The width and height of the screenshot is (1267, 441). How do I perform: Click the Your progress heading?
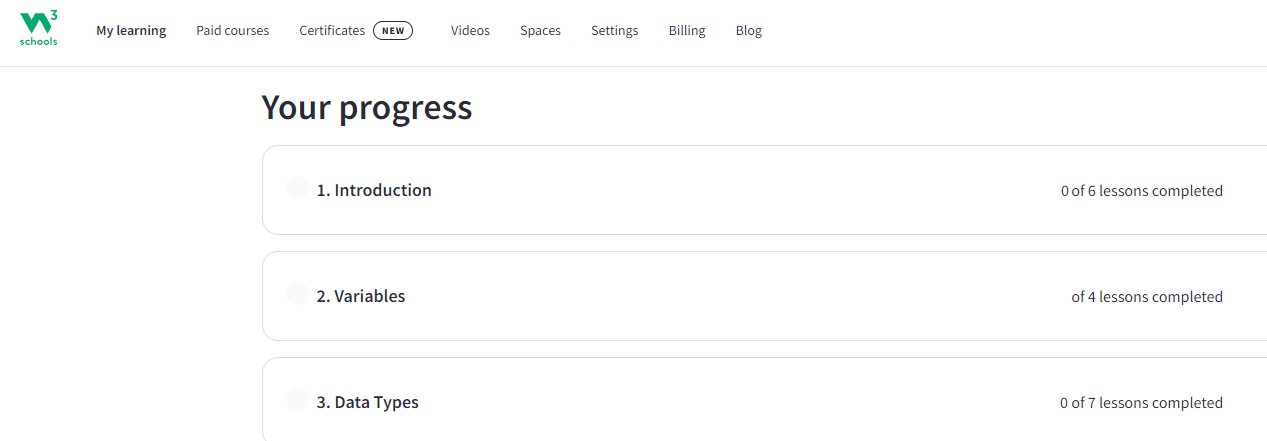pyautogui.click(x=366, y=107)
